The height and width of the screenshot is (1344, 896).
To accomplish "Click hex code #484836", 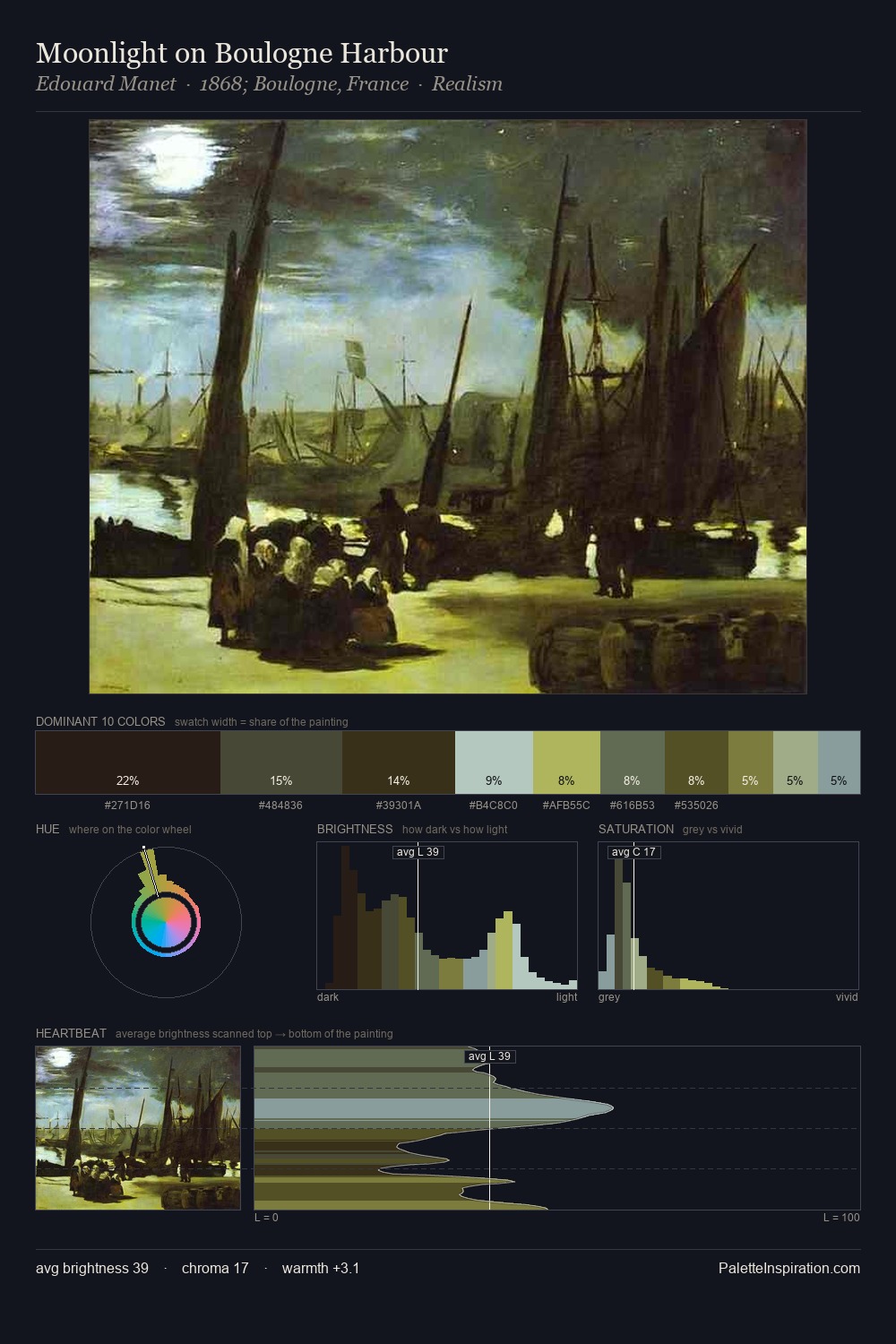I will [280, 806].
